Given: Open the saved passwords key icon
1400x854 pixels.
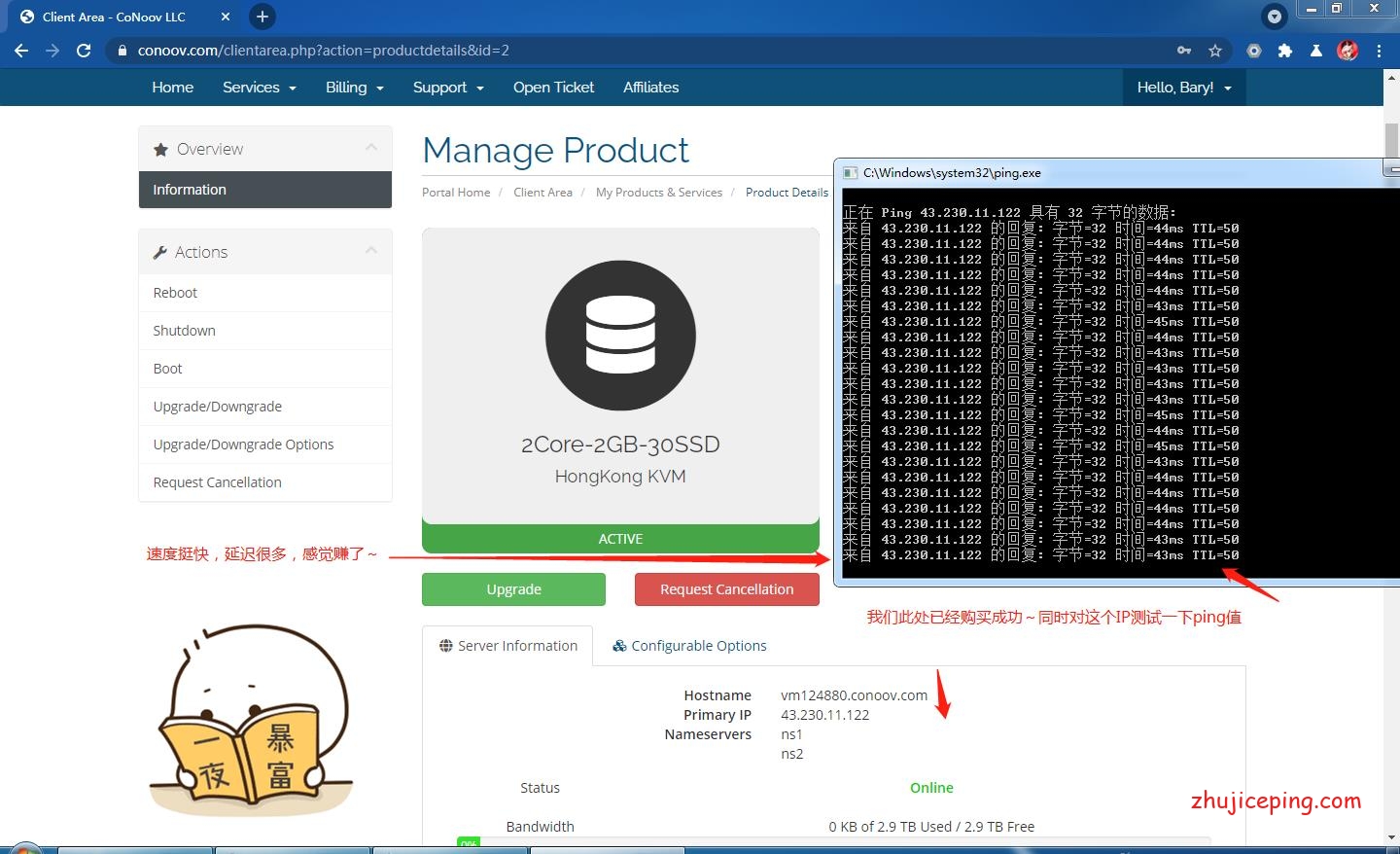Looking at the screenshot, I should point(1184,51).
